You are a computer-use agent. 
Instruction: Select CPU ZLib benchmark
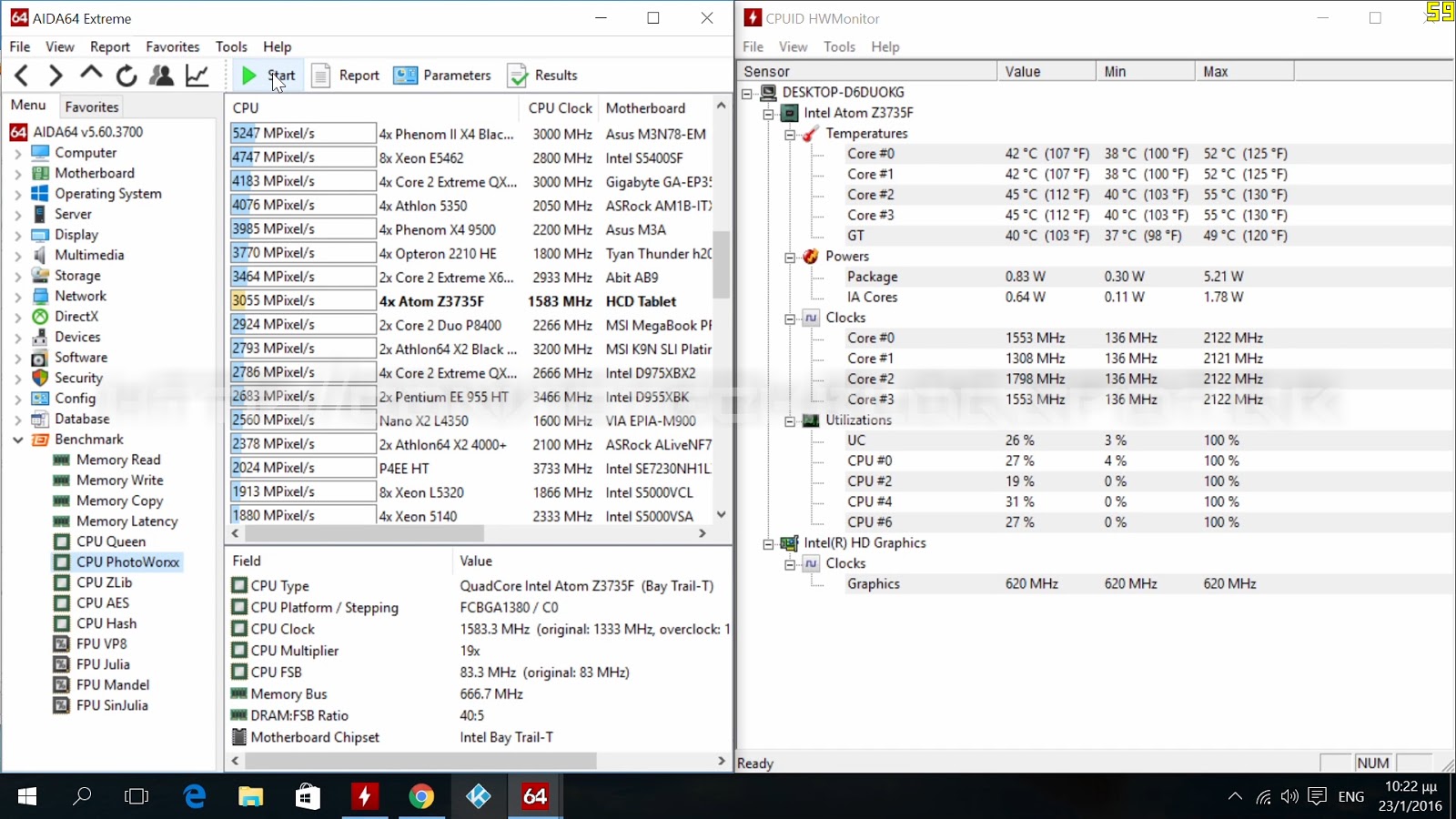pos(104,582)
